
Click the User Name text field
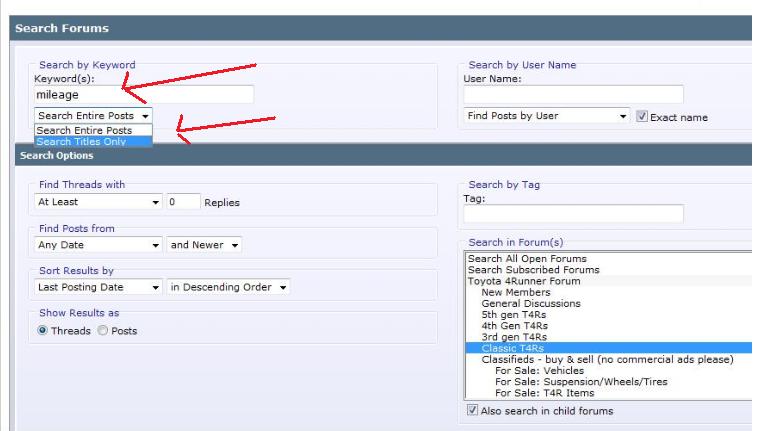(573, 94)
